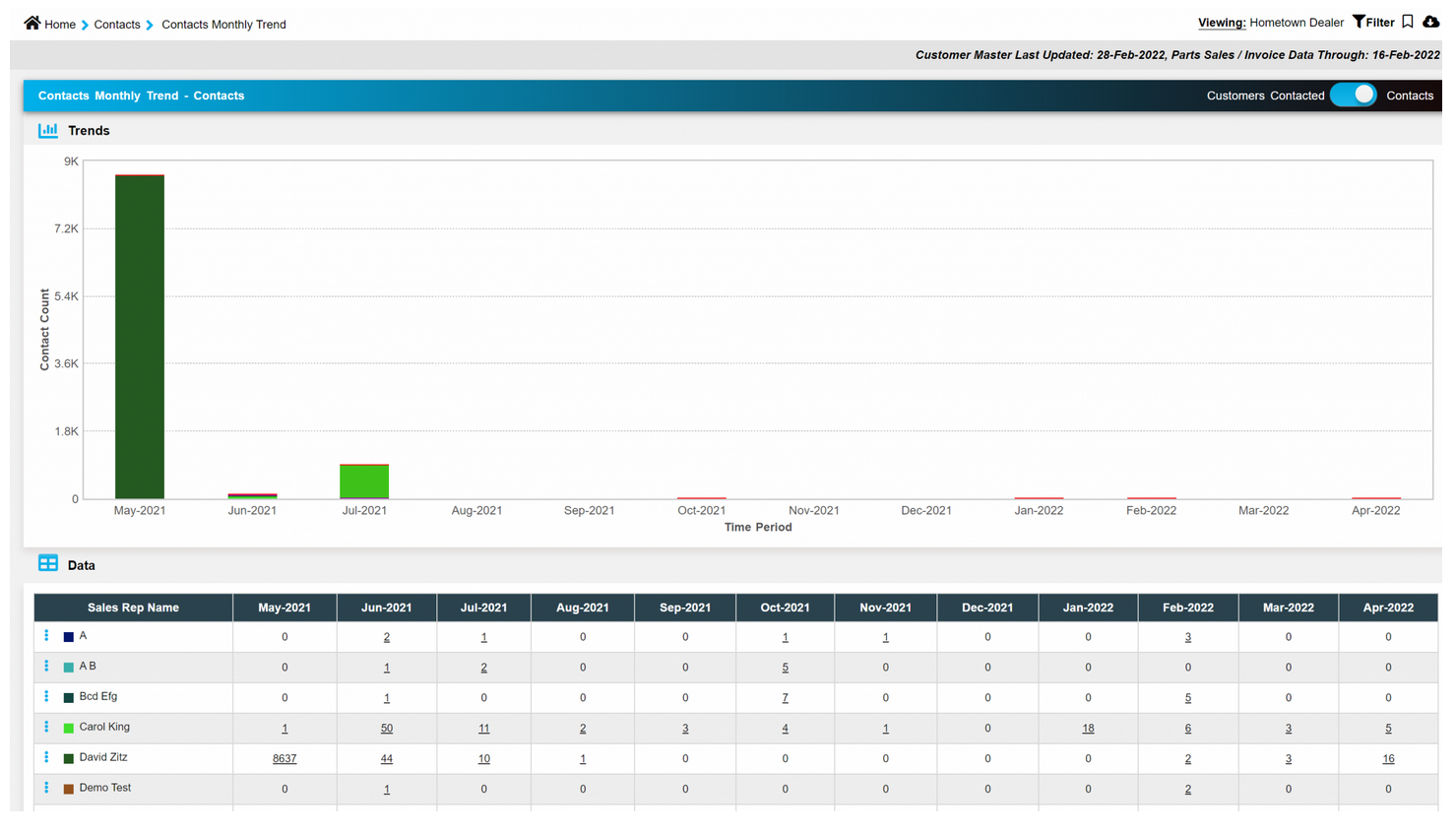The image size is (1456, 832).
Task: Click the dark green swatch for Bcd Efg
Action: click(69, 698)
